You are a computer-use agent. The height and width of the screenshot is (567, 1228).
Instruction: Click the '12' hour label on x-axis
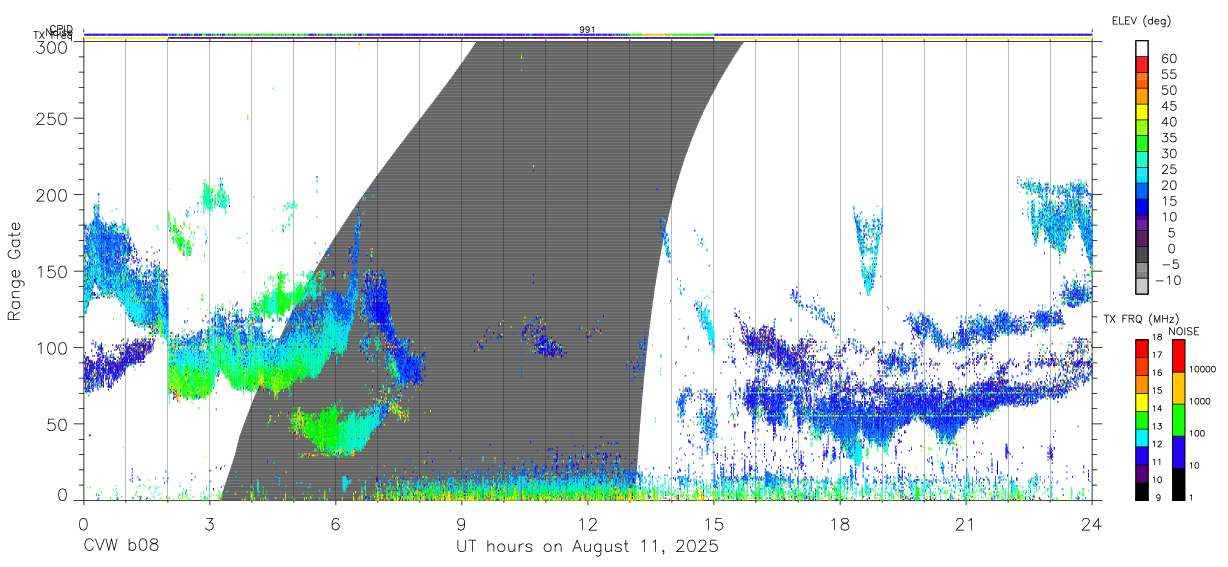coord(588,523)
